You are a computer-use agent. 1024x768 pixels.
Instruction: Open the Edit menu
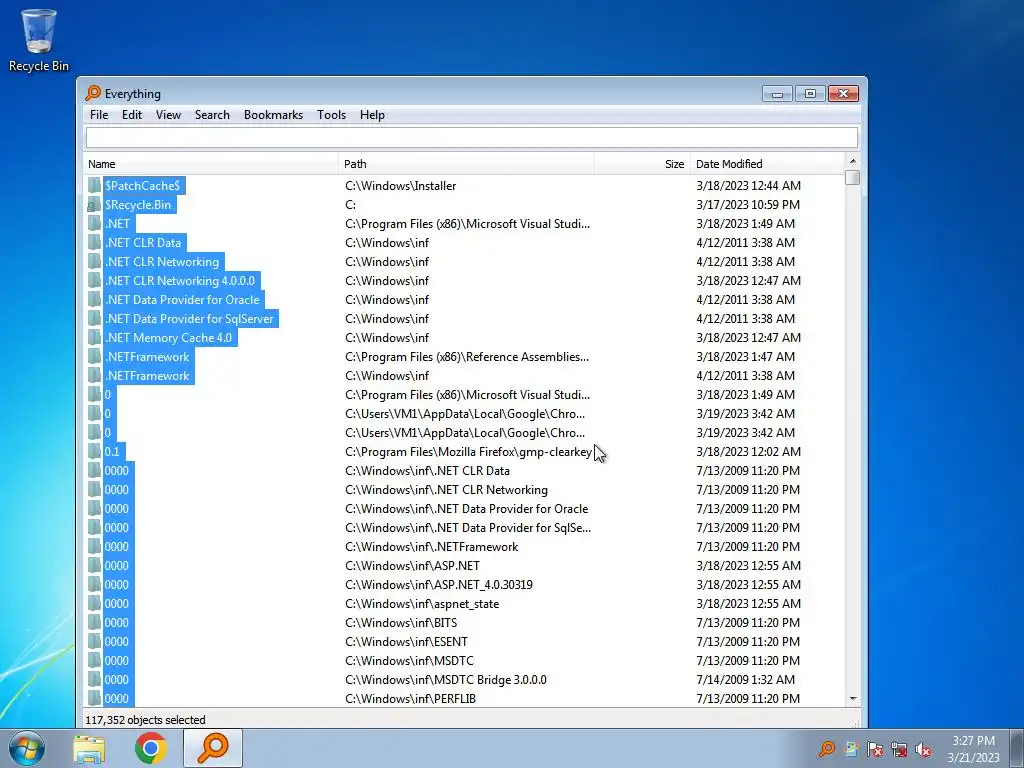(132, 115)
